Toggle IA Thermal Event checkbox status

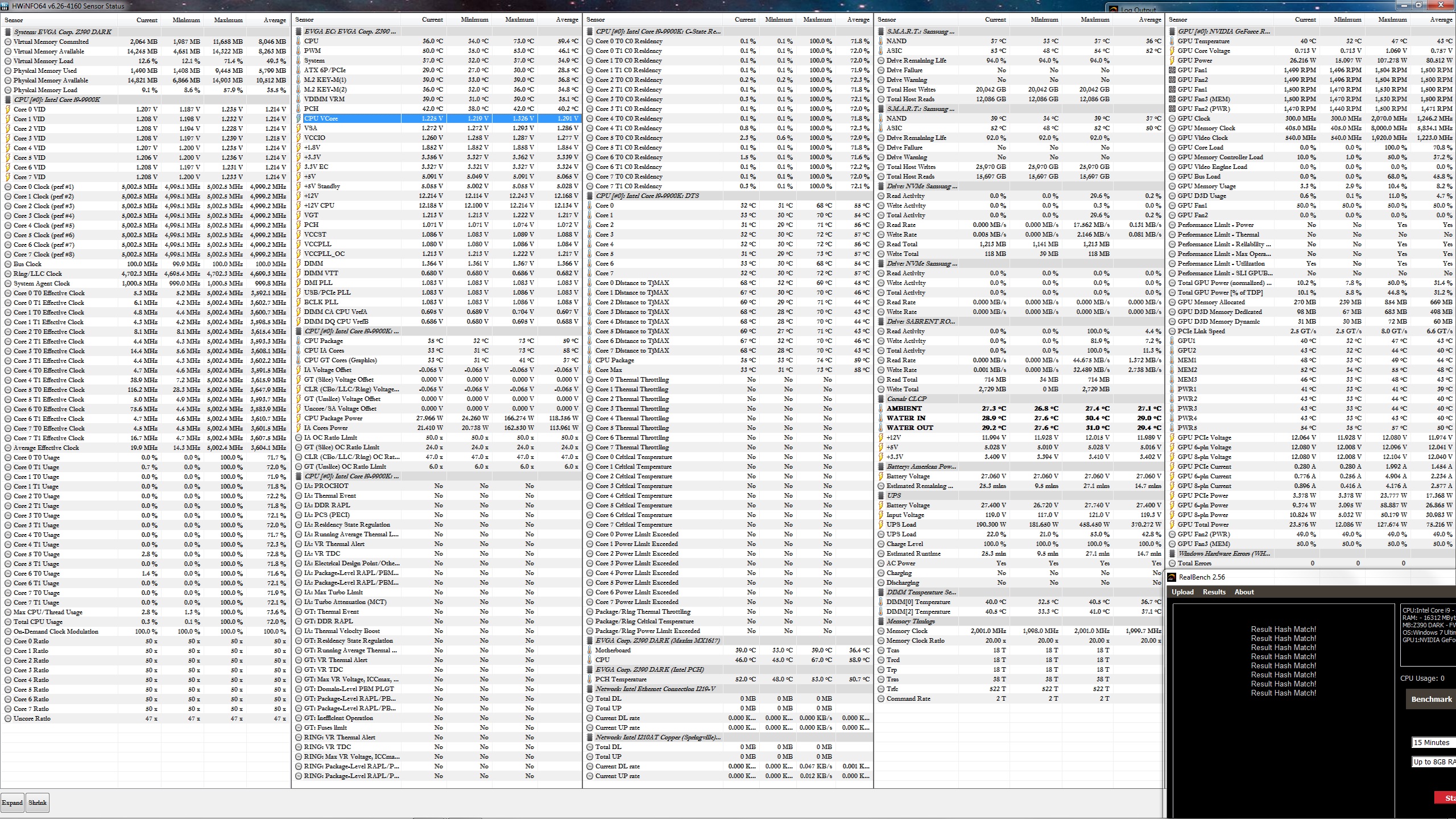[300, 495]
